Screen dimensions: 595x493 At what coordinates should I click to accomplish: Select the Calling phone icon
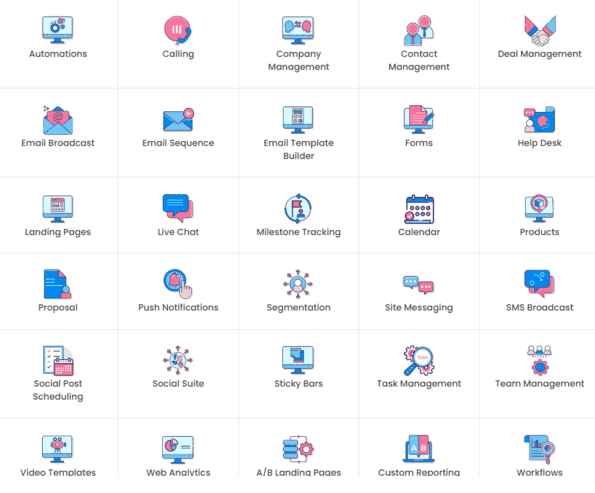tap(178, 30)
